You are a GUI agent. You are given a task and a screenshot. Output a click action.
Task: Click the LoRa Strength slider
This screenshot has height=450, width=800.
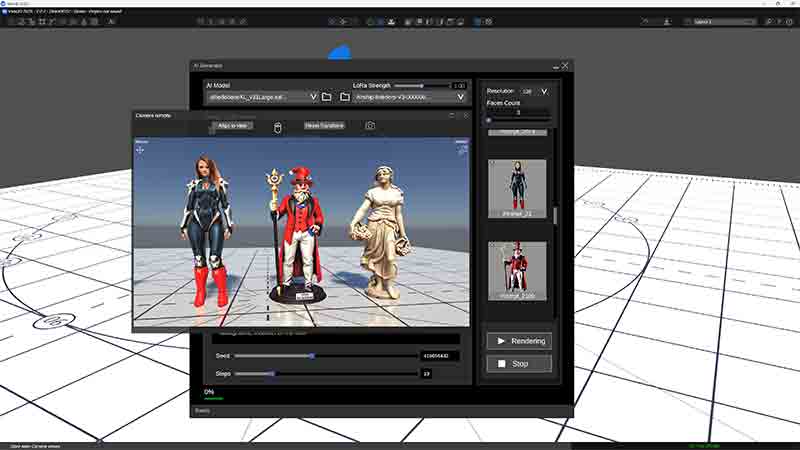[422, 86]
